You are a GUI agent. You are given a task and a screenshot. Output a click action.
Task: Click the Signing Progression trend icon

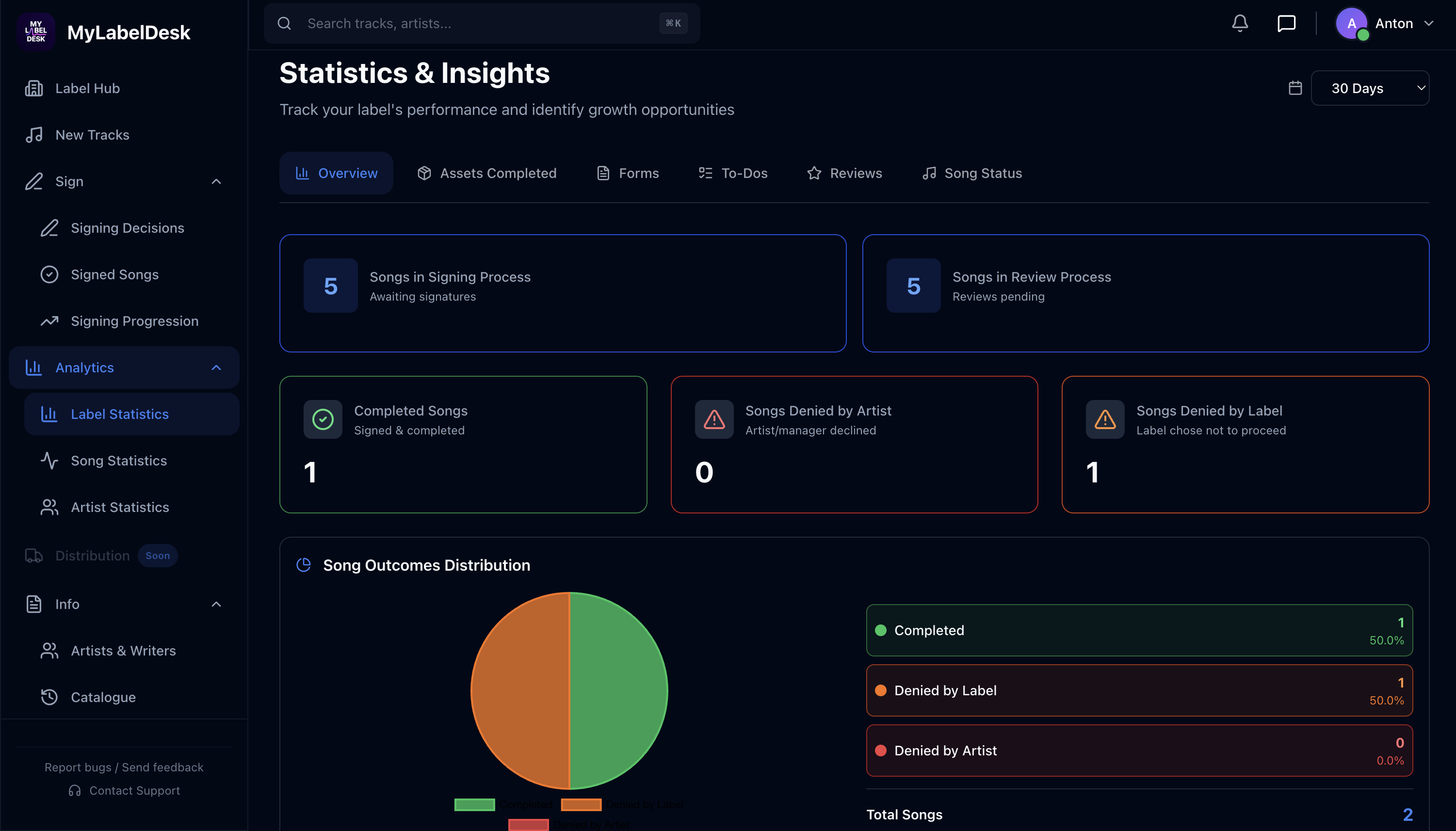click(49, 321)
